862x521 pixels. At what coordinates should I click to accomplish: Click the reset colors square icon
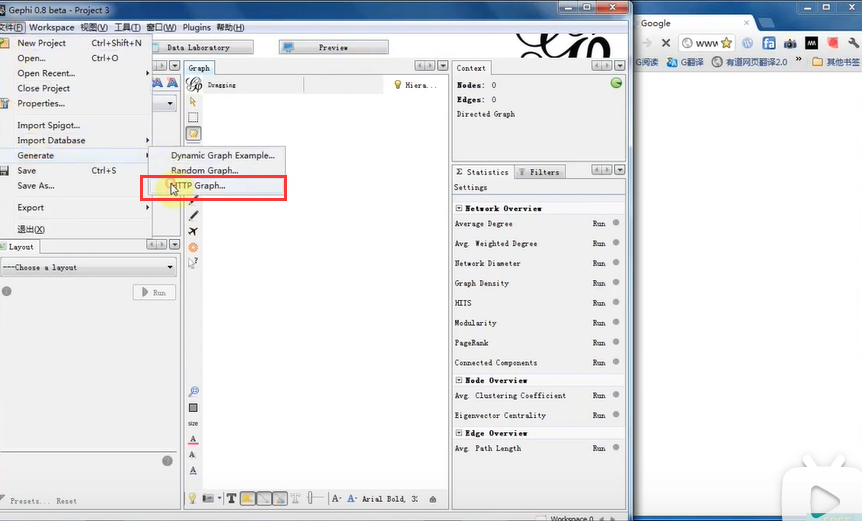pos(193,408)
